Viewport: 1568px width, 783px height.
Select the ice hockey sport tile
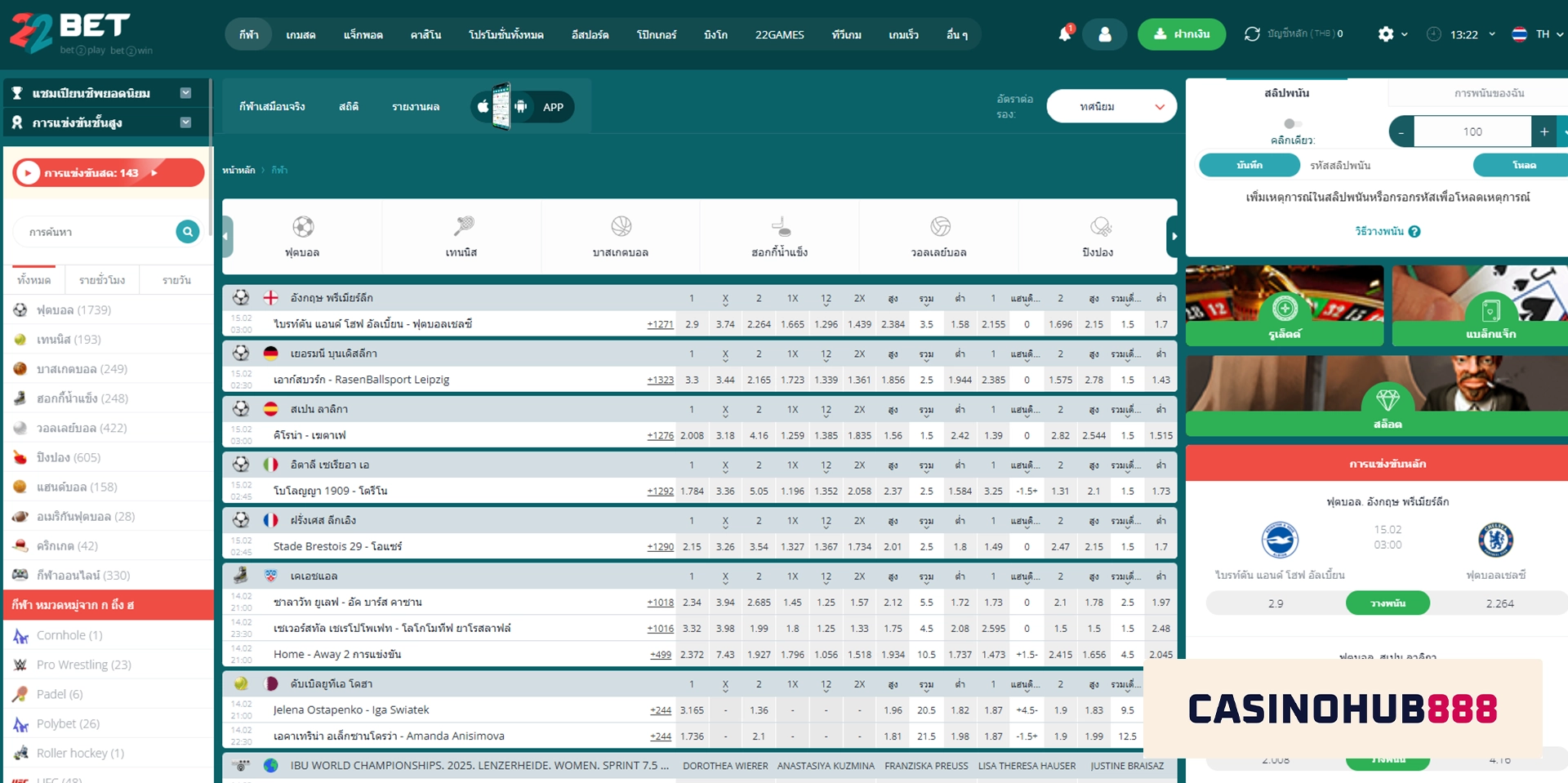[x=780, y=236]
